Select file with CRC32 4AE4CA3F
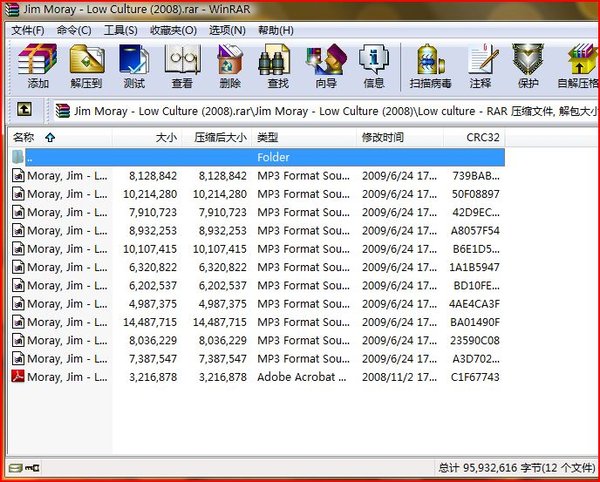 (256, 304)
